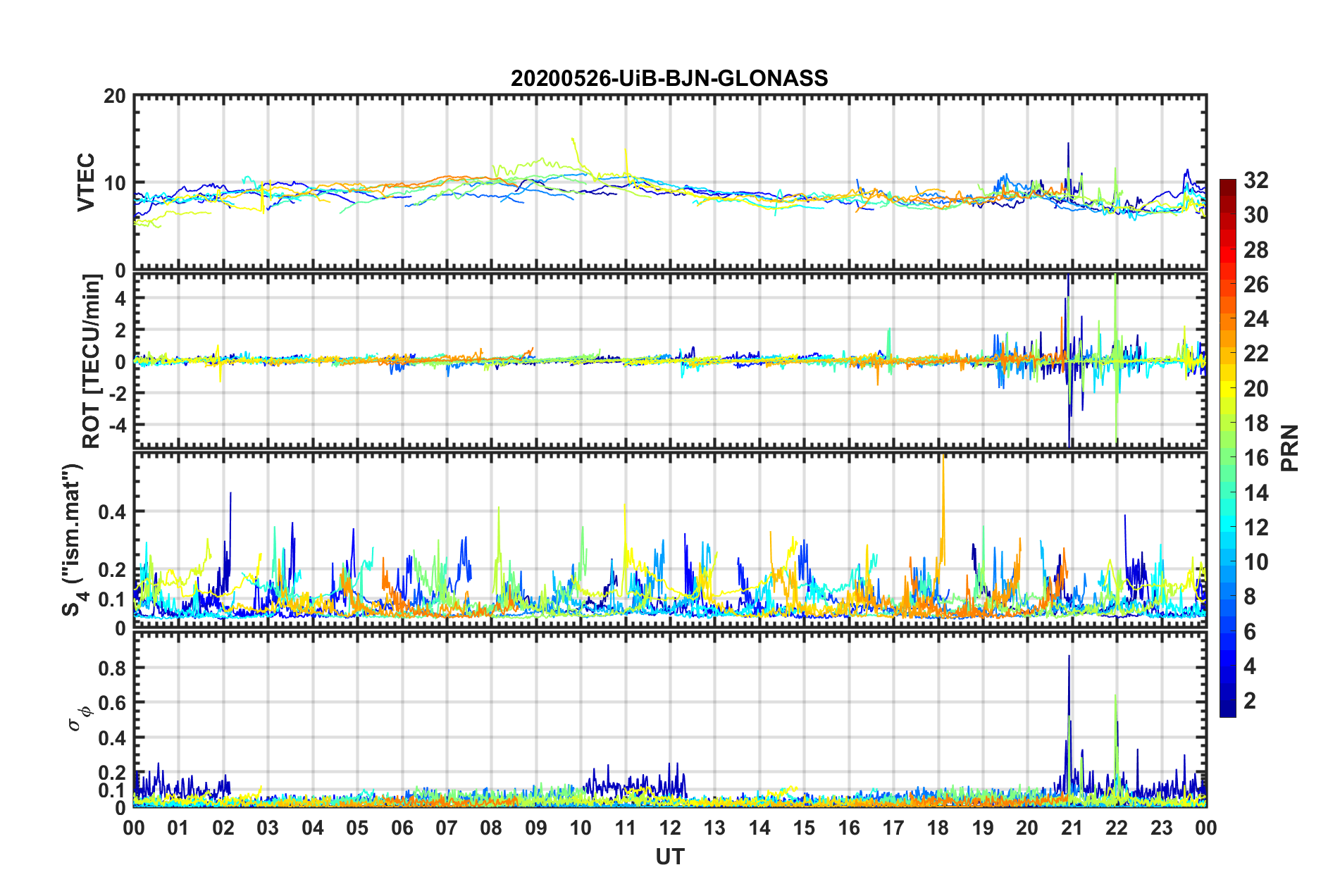Click UT axis hour label 15
This screenshot has height=896, width=1340.
pos(804,828)
